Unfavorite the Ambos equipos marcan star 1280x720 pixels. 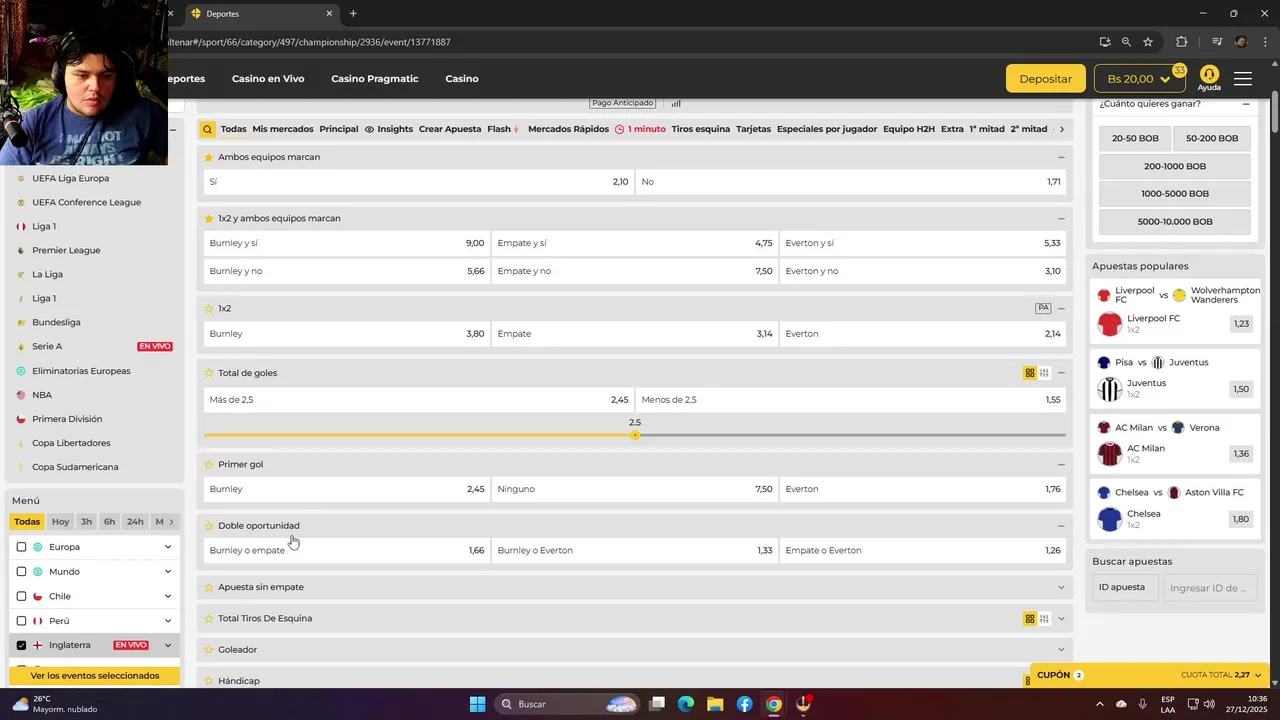click(x=209, y=157)
